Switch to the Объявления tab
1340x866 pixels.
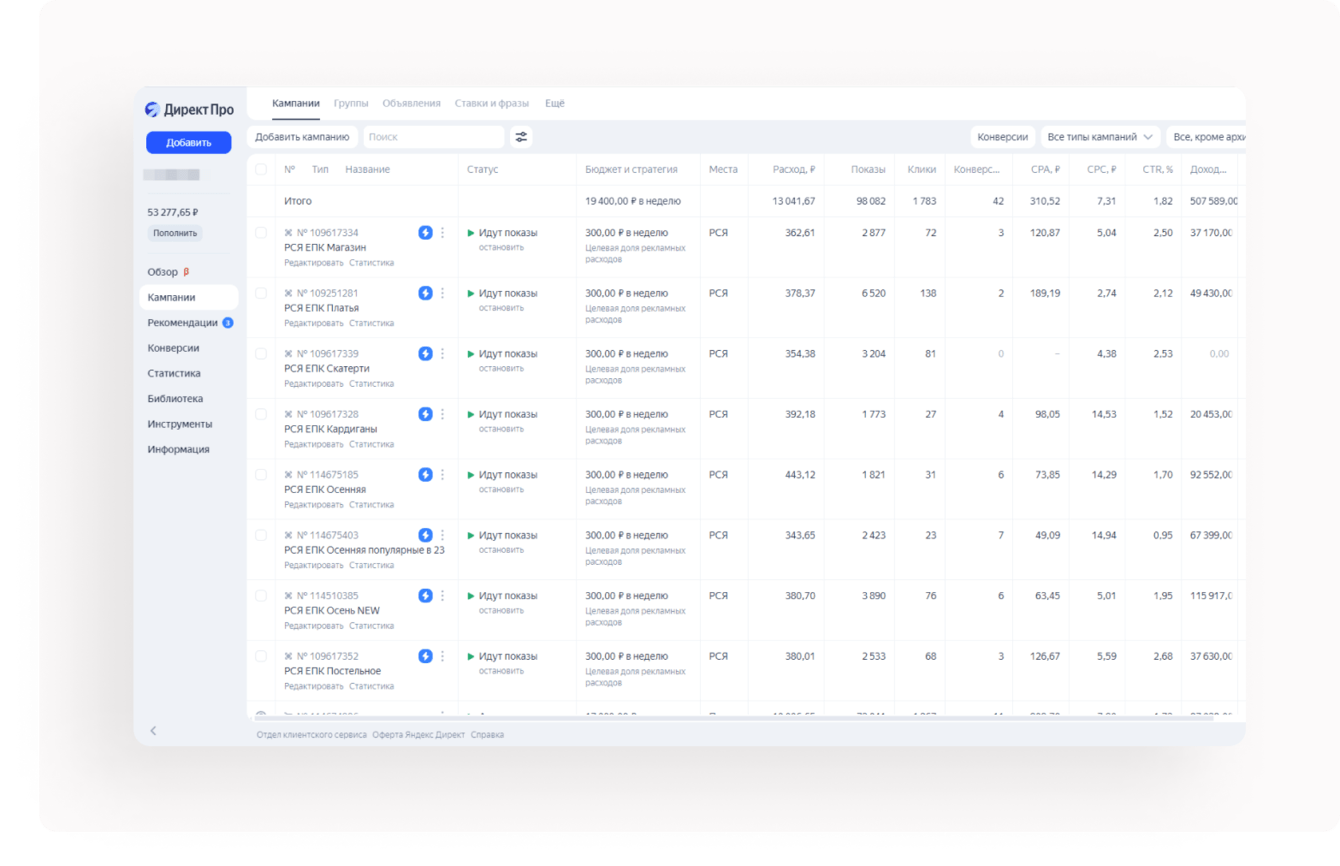411,103
